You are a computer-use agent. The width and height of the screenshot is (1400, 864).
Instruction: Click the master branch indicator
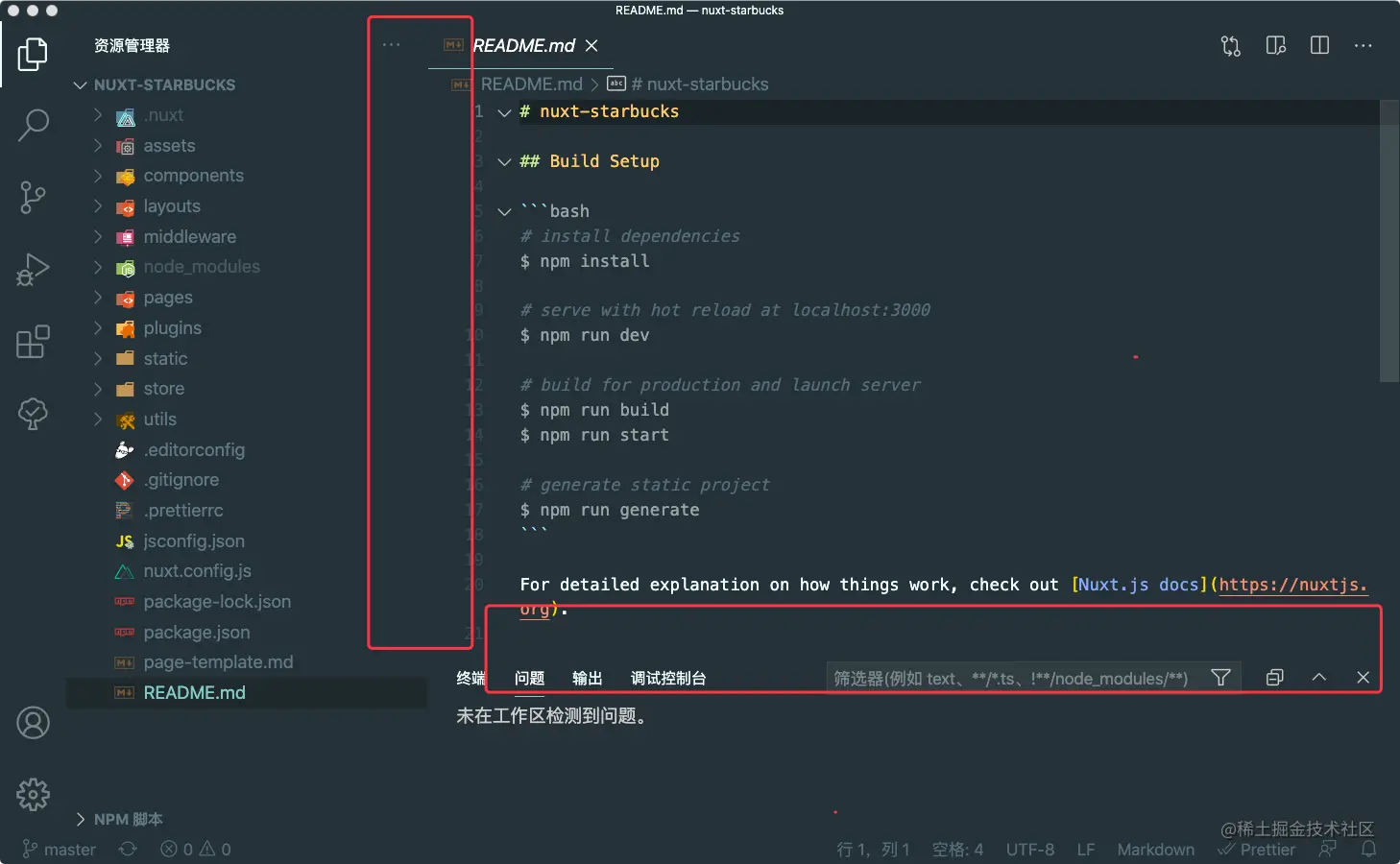(60, 850)
